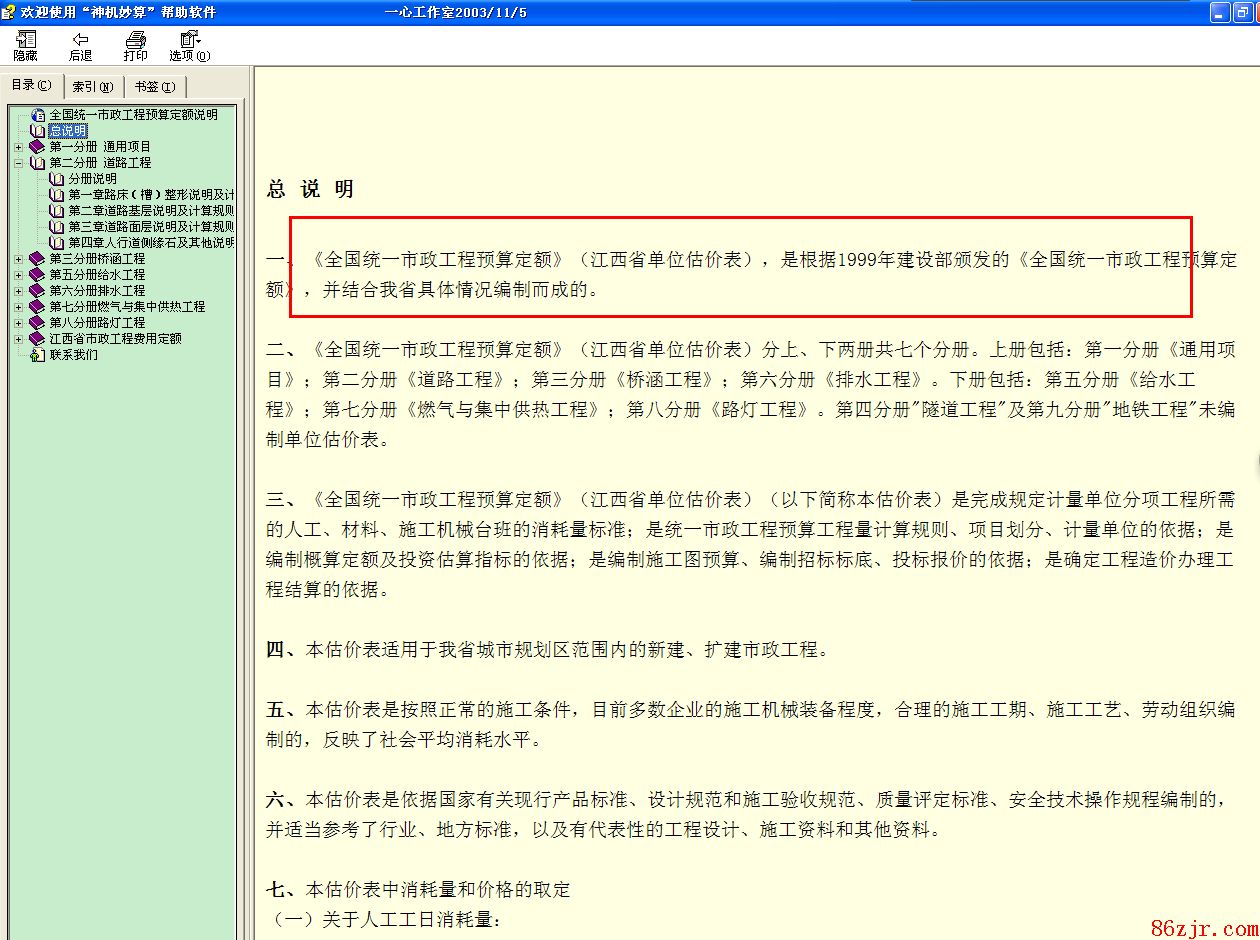Expand the 第八分册路灯工程 tree node

(18, 323)
